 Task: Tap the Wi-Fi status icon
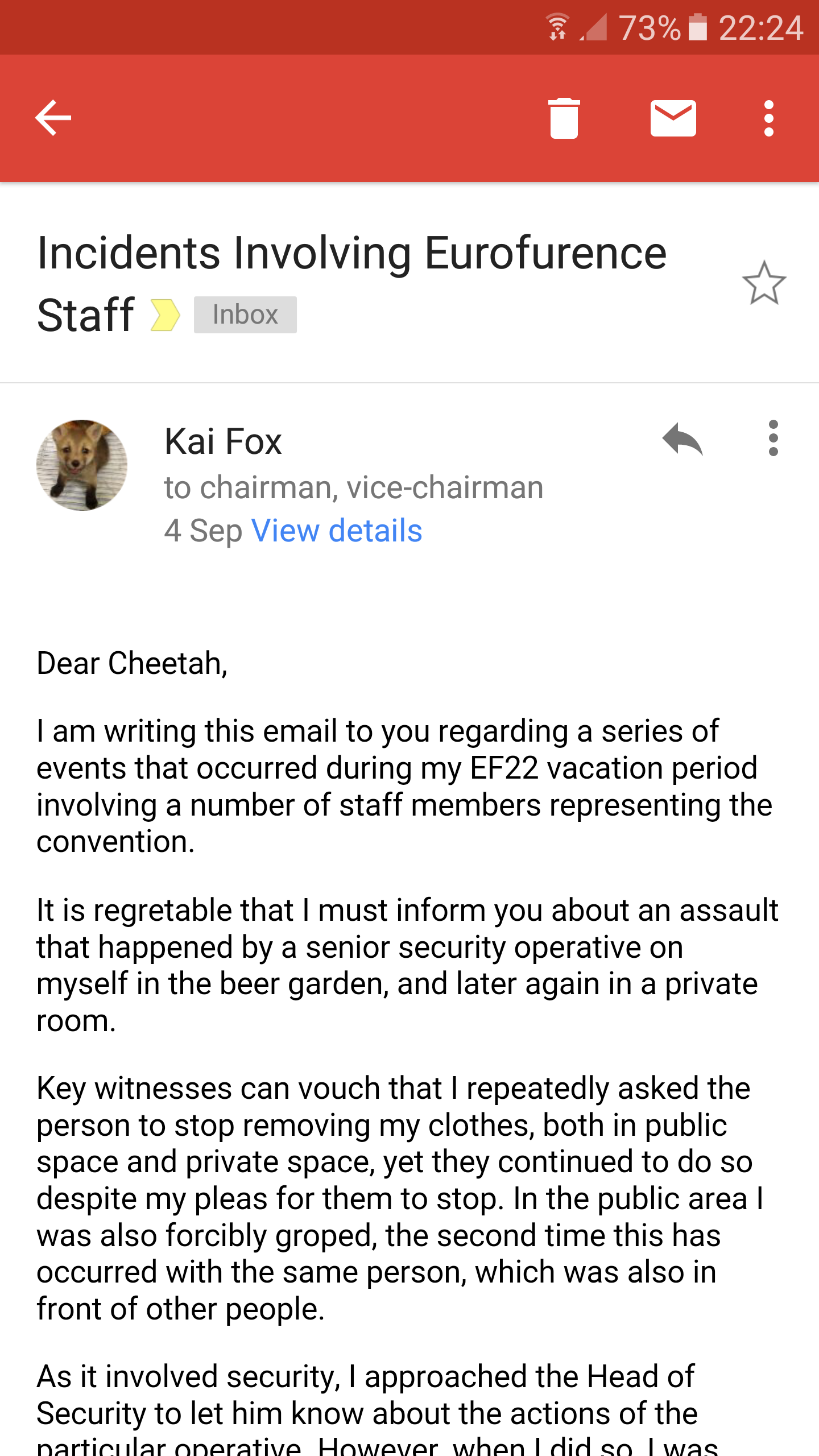557,27
